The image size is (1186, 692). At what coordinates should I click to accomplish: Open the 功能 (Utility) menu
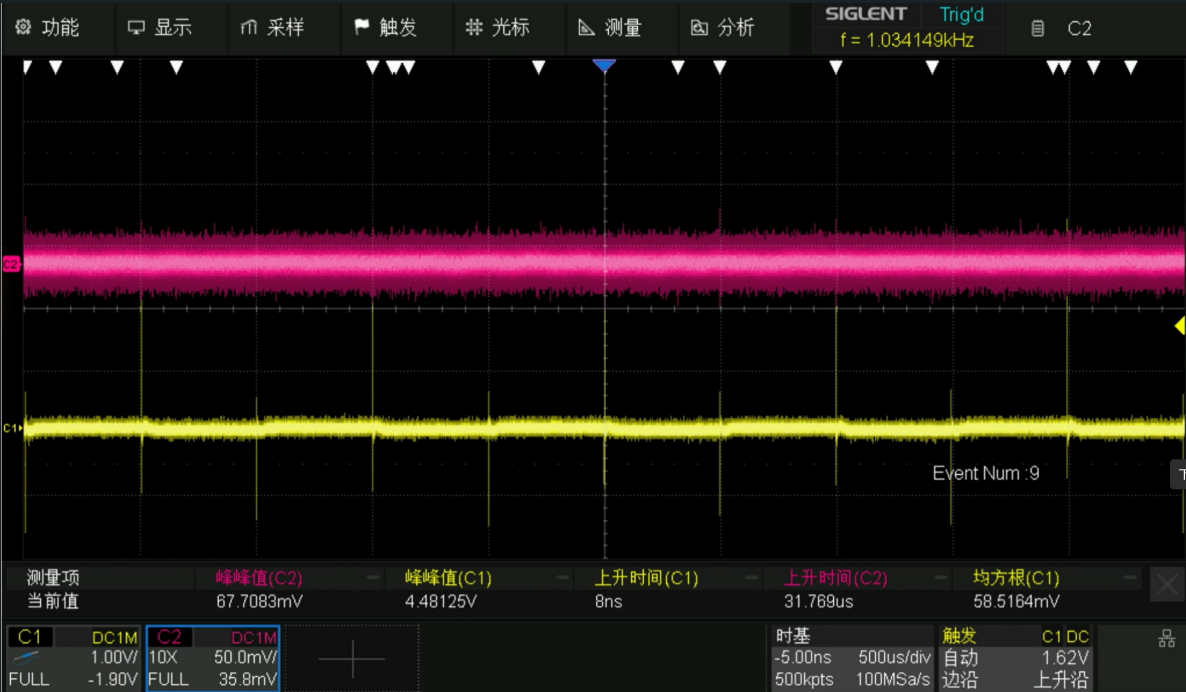[48, 28]
